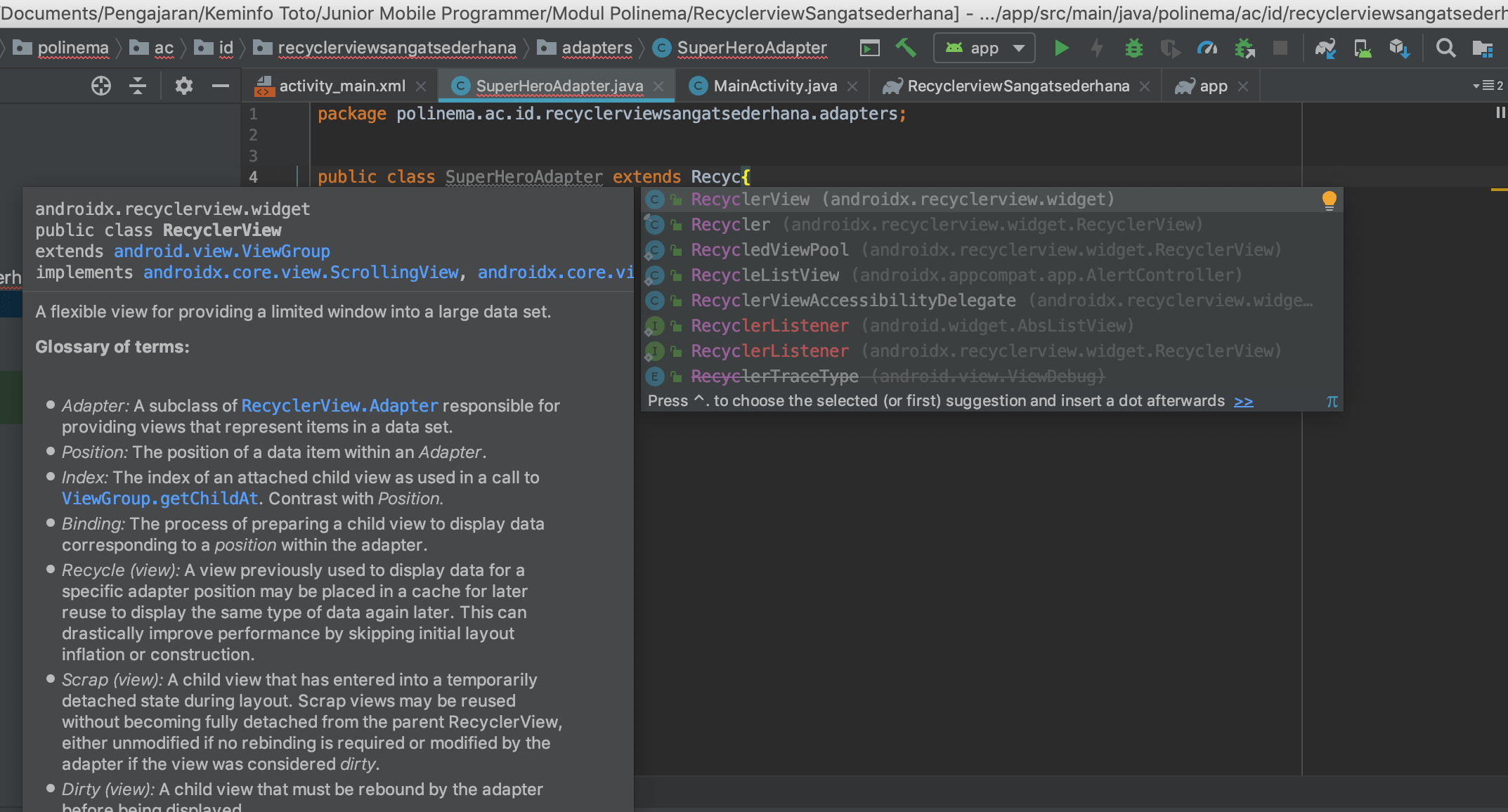Collapse all nodes in Project panel
1508x812 pixels.
138,85
